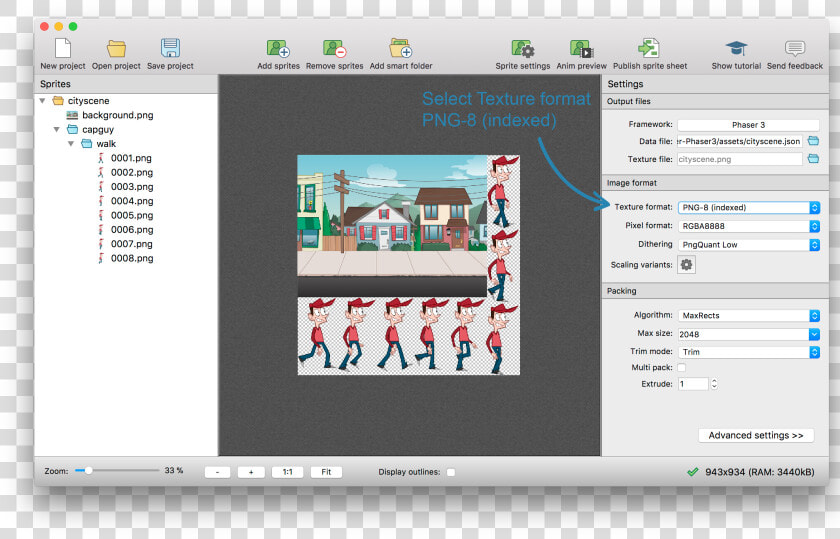840x539 pixels.
Task: Collapse the cityscene tree node
Action: click(42, 101)
